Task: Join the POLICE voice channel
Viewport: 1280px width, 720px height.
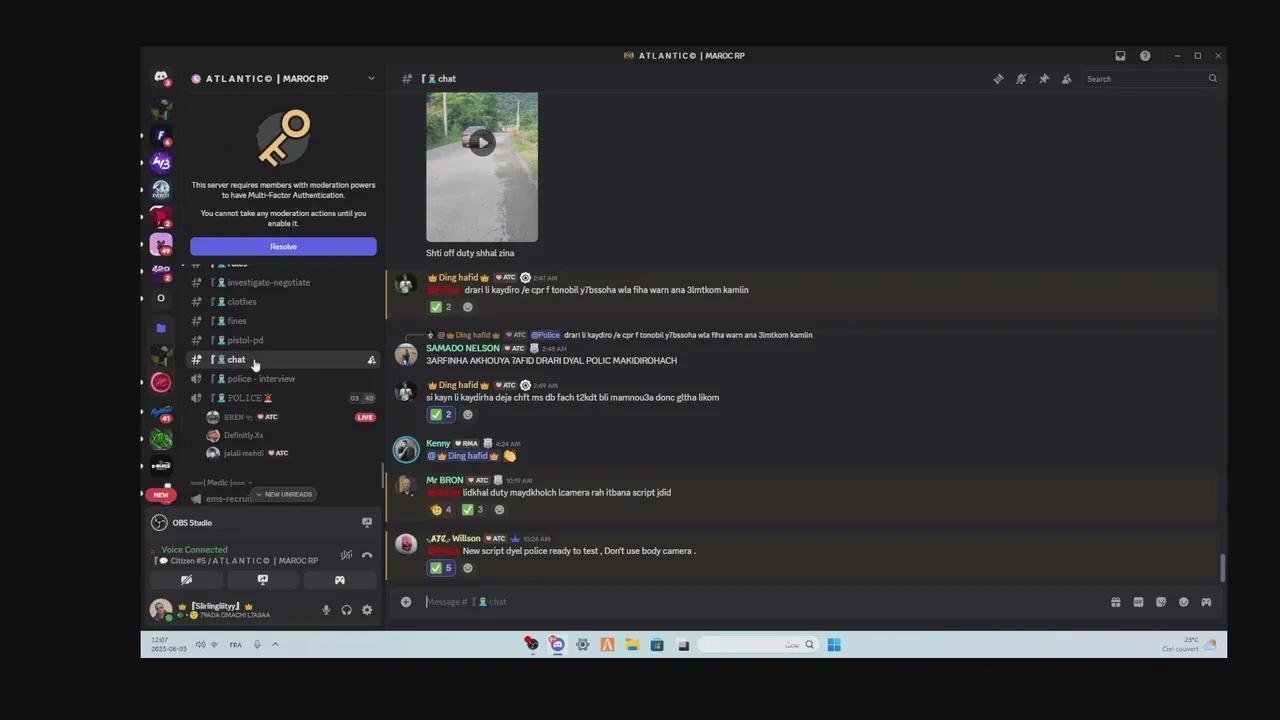Action: click(283, 398)
